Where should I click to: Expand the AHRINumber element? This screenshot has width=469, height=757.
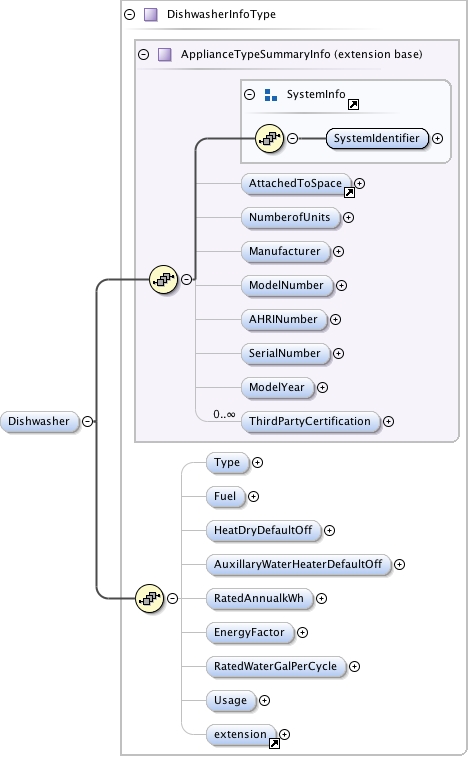coord(335,320)
